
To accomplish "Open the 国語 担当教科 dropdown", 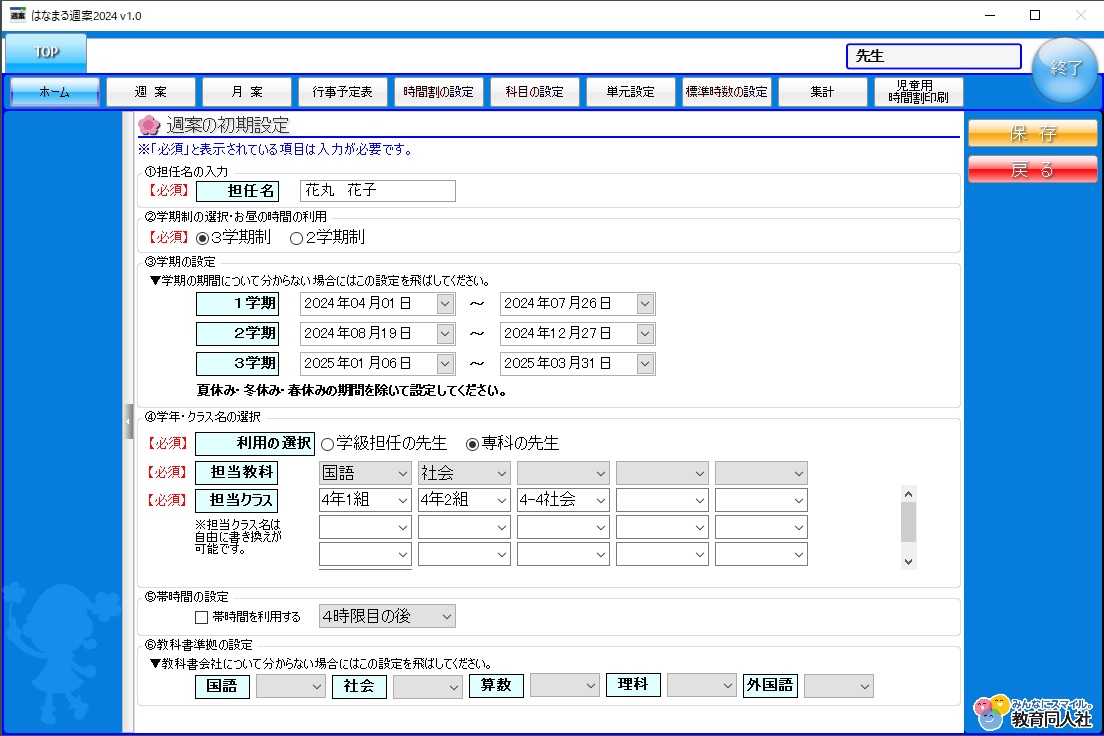I will 365,473.
